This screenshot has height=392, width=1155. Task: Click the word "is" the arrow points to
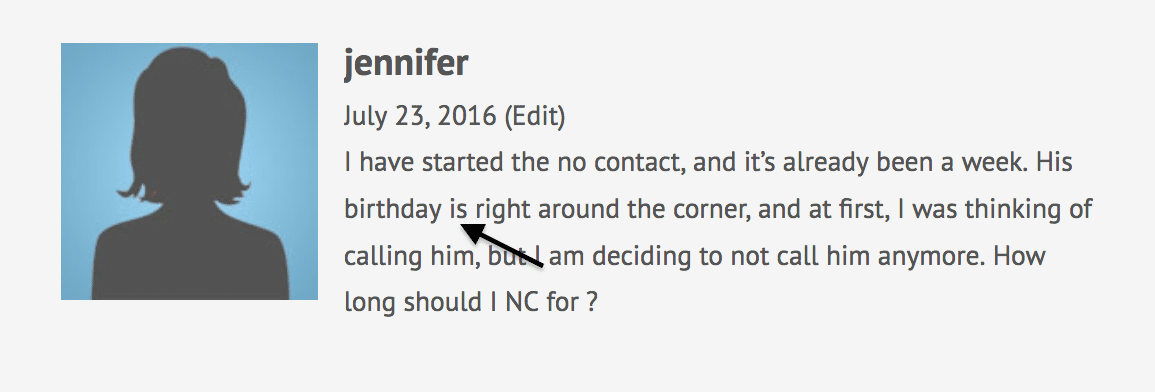tap(458, 209)
